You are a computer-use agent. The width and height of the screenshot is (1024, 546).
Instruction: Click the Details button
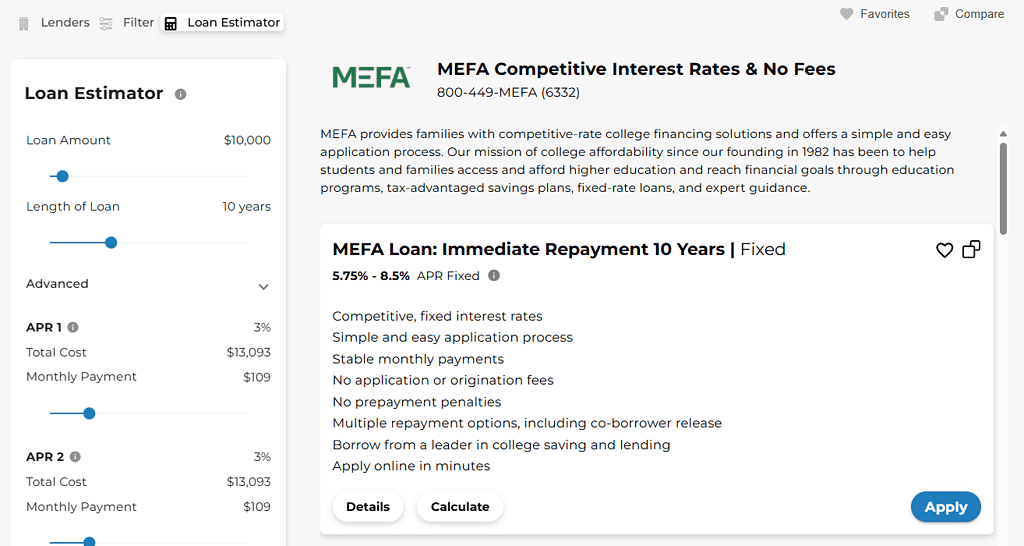coord(368,507)
